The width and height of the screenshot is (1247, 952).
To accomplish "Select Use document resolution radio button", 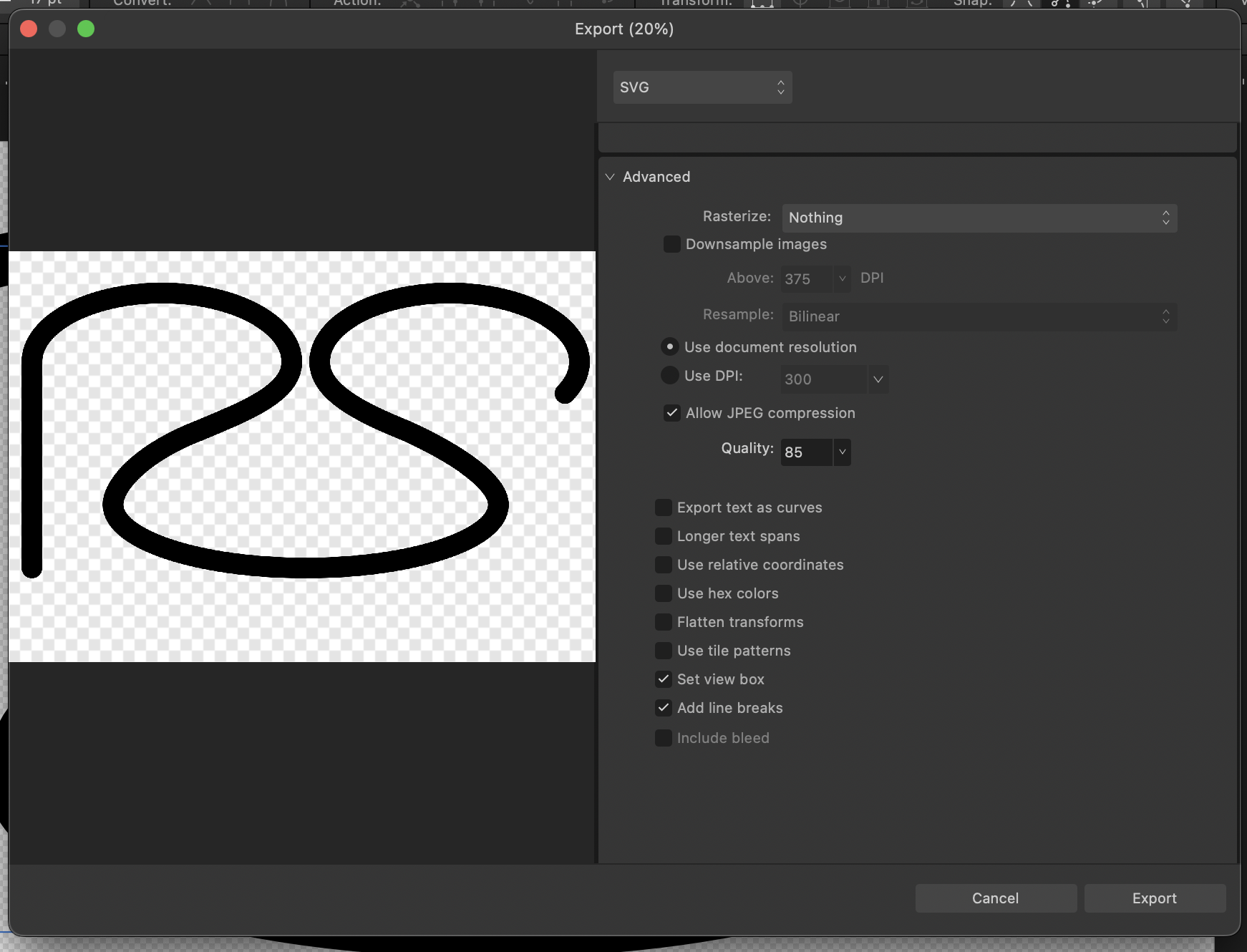I will (x=669, y=347).
